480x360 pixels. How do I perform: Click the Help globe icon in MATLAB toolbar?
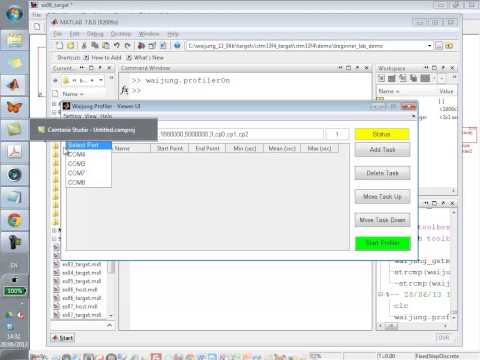tap(177, 45)
